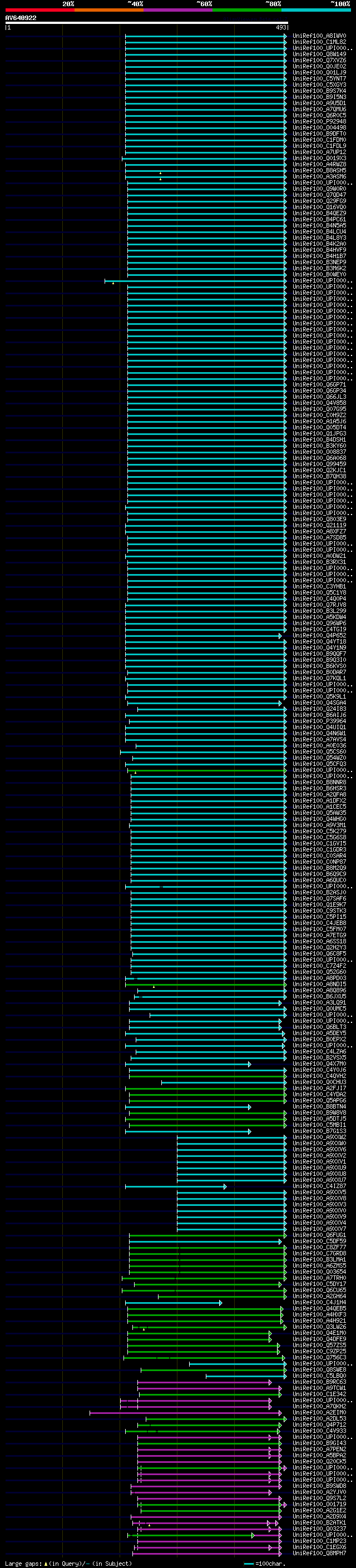Select the UniRef100_A9XXW0 label
Image resolution: width=356 pixels, height=1568 pixels.
pyautogui.click(x=319, y=1143)
